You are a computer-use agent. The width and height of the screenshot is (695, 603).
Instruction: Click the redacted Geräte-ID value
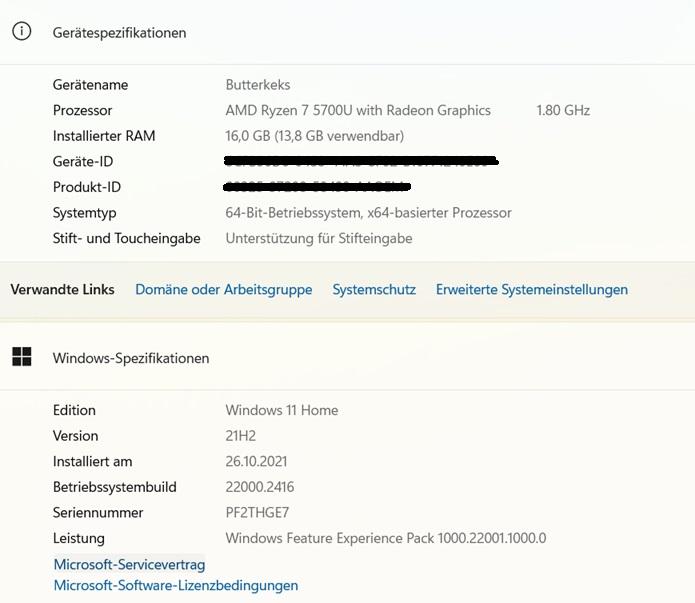pyautogui.click(x=361, y=161)
